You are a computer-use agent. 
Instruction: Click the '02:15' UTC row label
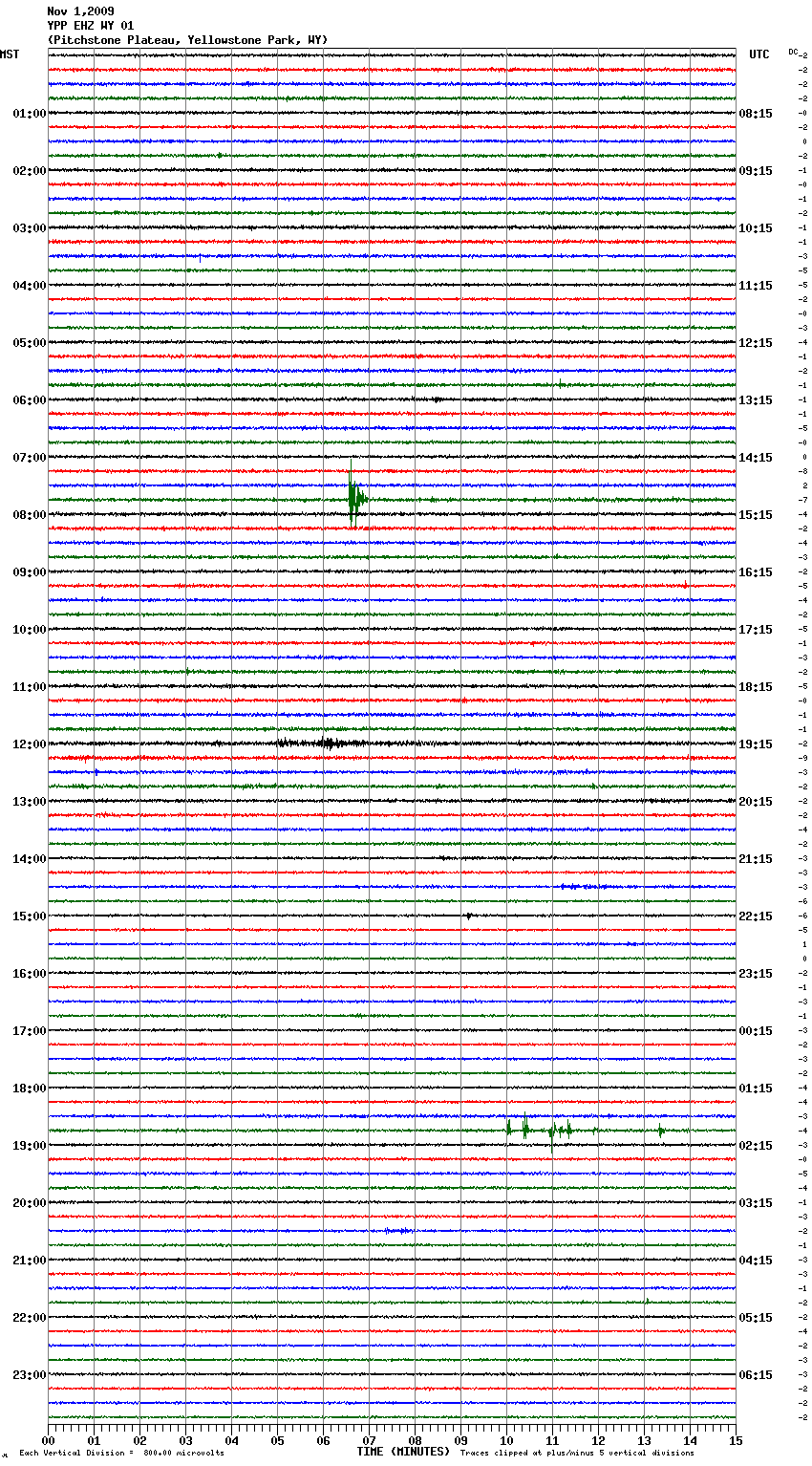[x=756, y=1146]
